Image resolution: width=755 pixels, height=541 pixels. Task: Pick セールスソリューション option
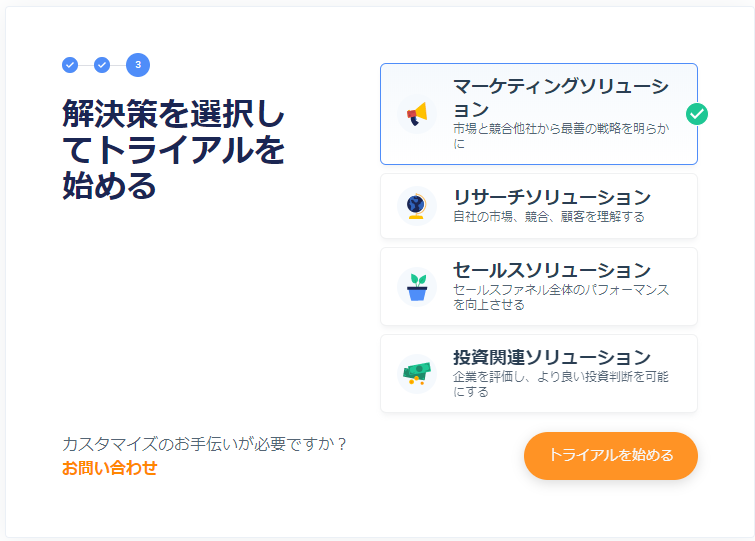pos(551,270)
